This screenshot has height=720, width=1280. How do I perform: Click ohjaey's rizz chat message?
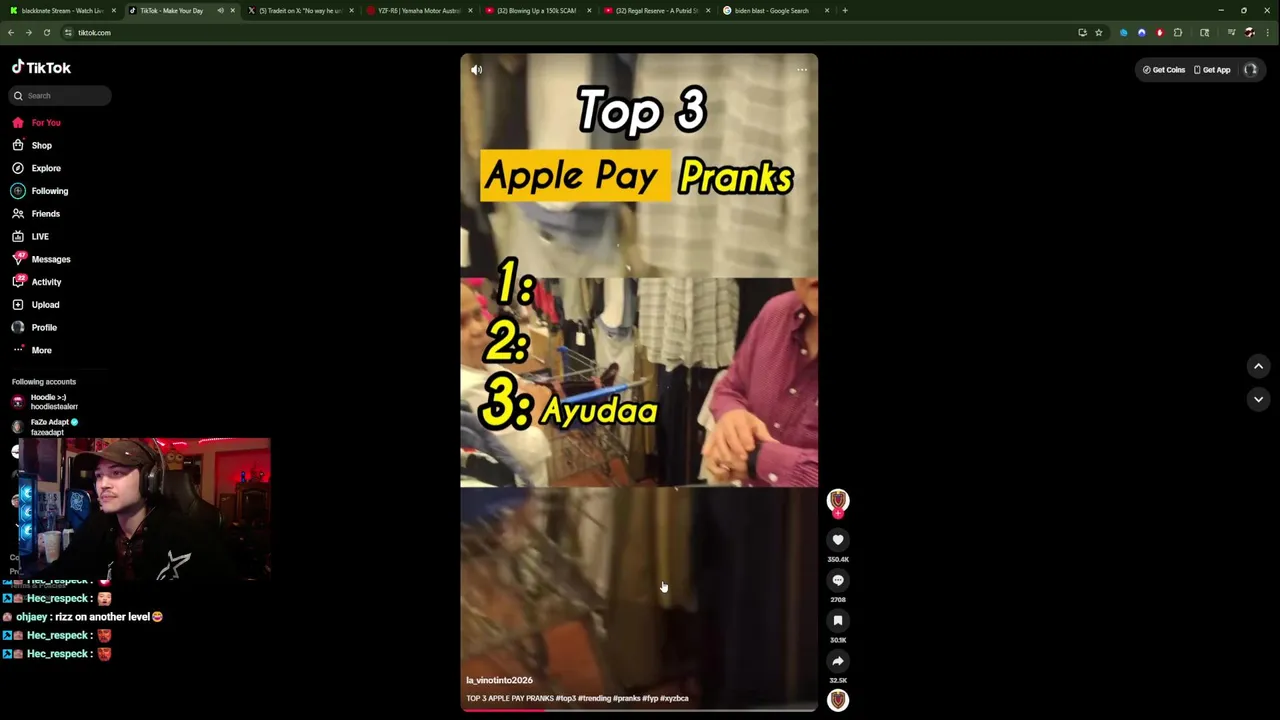(84, 617)
